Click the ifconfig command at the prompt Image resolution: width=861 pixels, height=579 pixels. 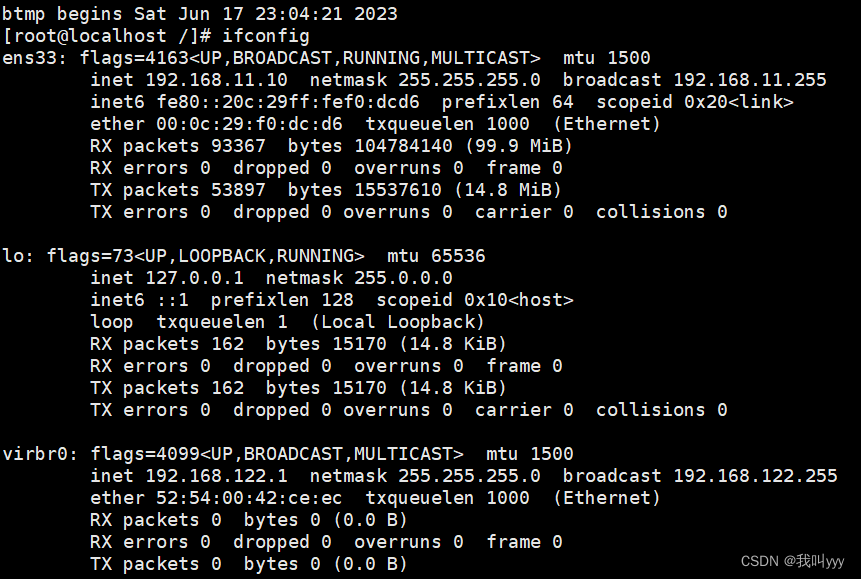click(266, 36)
